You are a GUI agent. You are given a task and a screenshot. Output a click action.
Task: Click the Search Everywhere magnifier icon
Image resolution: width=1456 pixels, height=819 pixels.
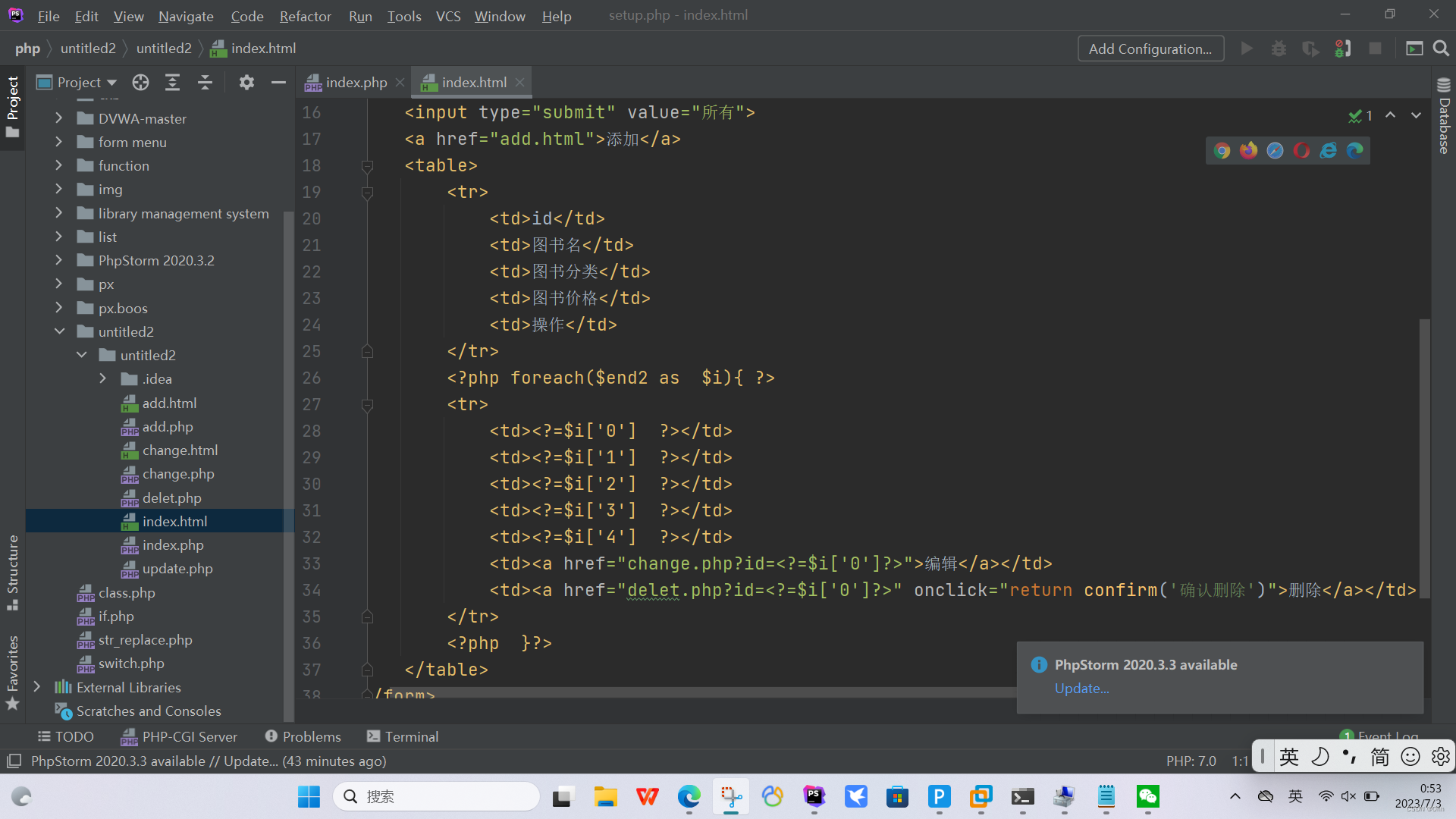(1441, 49)
